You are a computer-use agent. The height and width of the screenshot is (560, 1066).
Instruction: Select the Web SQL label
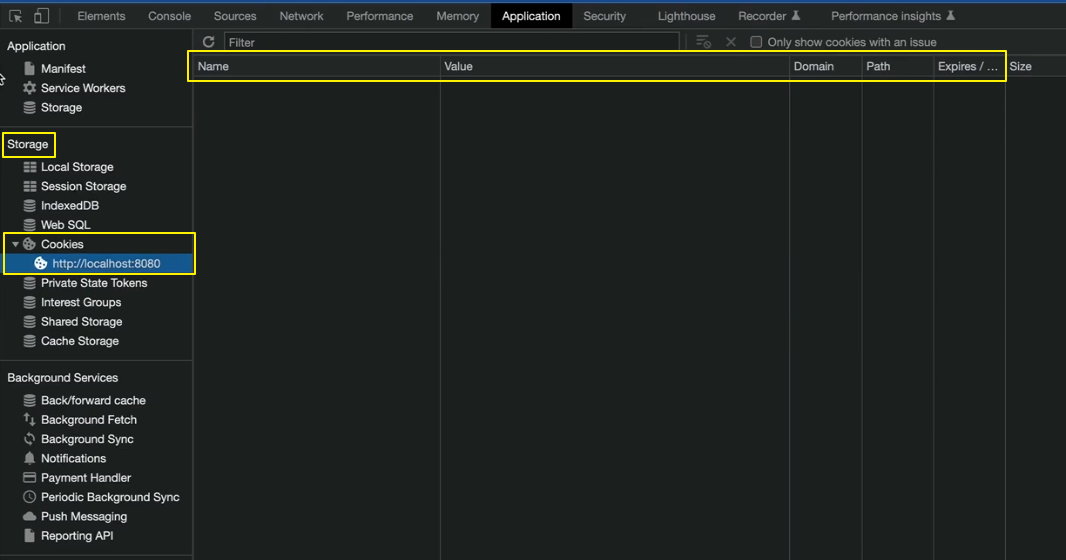tap(65, 225)
